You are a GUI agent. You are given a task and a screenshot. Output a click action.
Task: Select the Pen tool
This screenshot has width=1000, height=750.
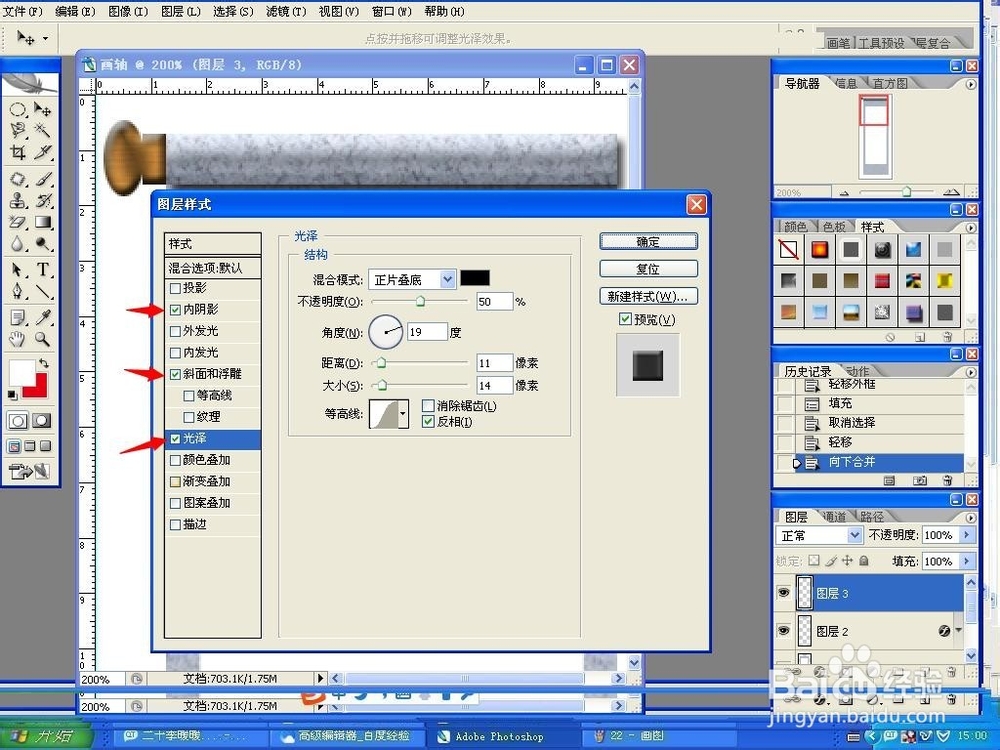(18, 291)
